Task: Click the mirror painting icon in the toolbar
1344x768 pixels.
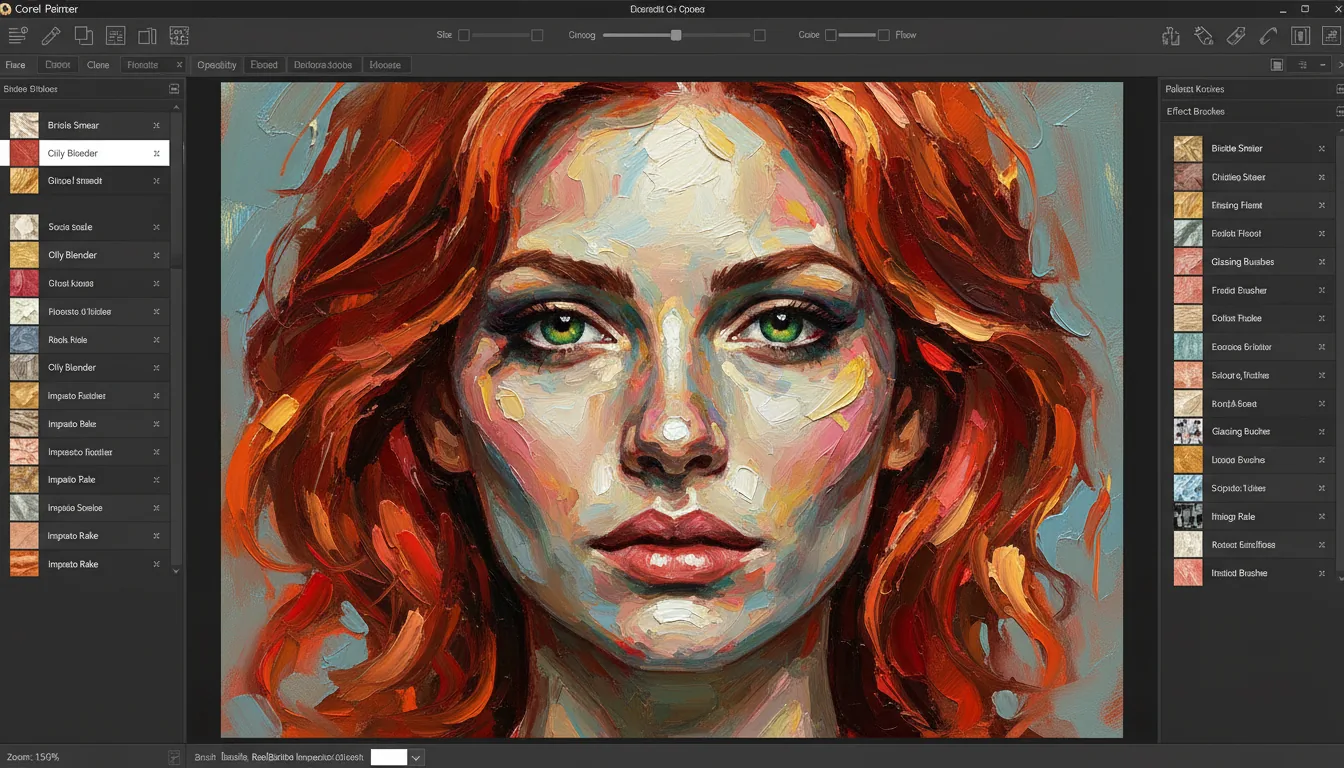Action: tap(148, 35)
